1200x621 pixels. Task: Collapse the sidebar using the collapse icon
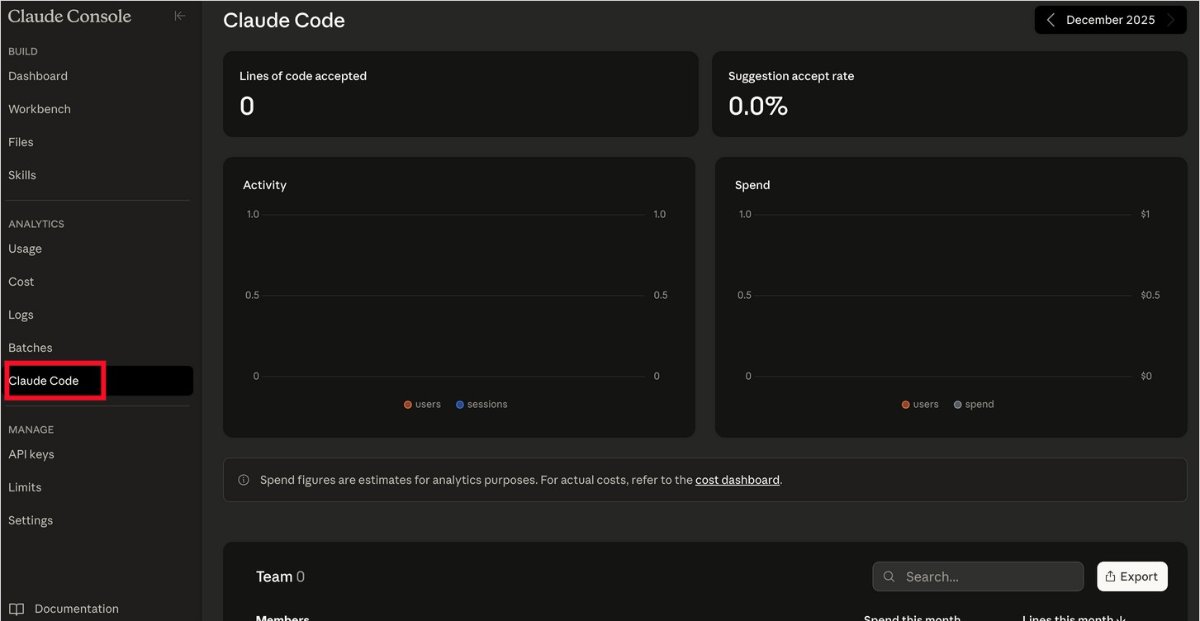(180, 16)
